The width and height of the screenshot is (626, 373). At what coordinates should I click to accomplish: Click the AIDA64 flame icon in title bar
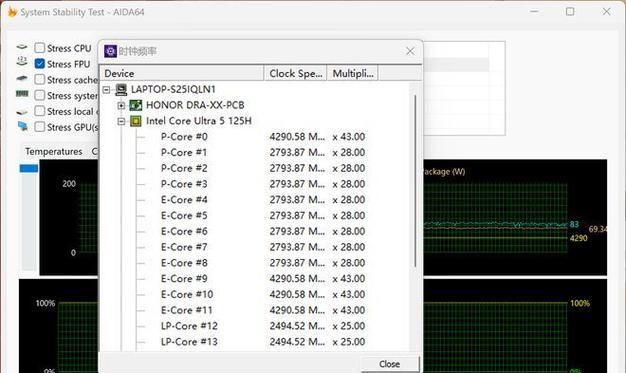pos(12,12)
